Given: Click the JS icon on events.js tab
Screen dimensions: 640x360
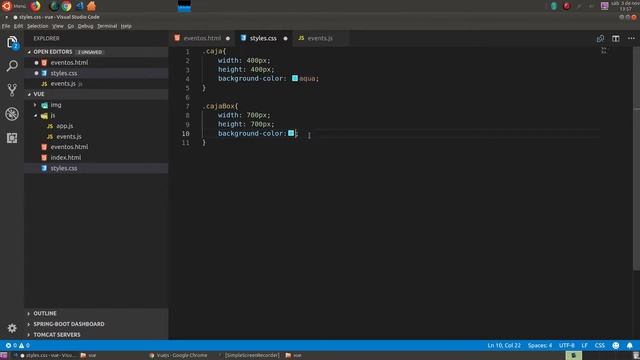Looking at the screenshot, I should (x=301, y=38).
